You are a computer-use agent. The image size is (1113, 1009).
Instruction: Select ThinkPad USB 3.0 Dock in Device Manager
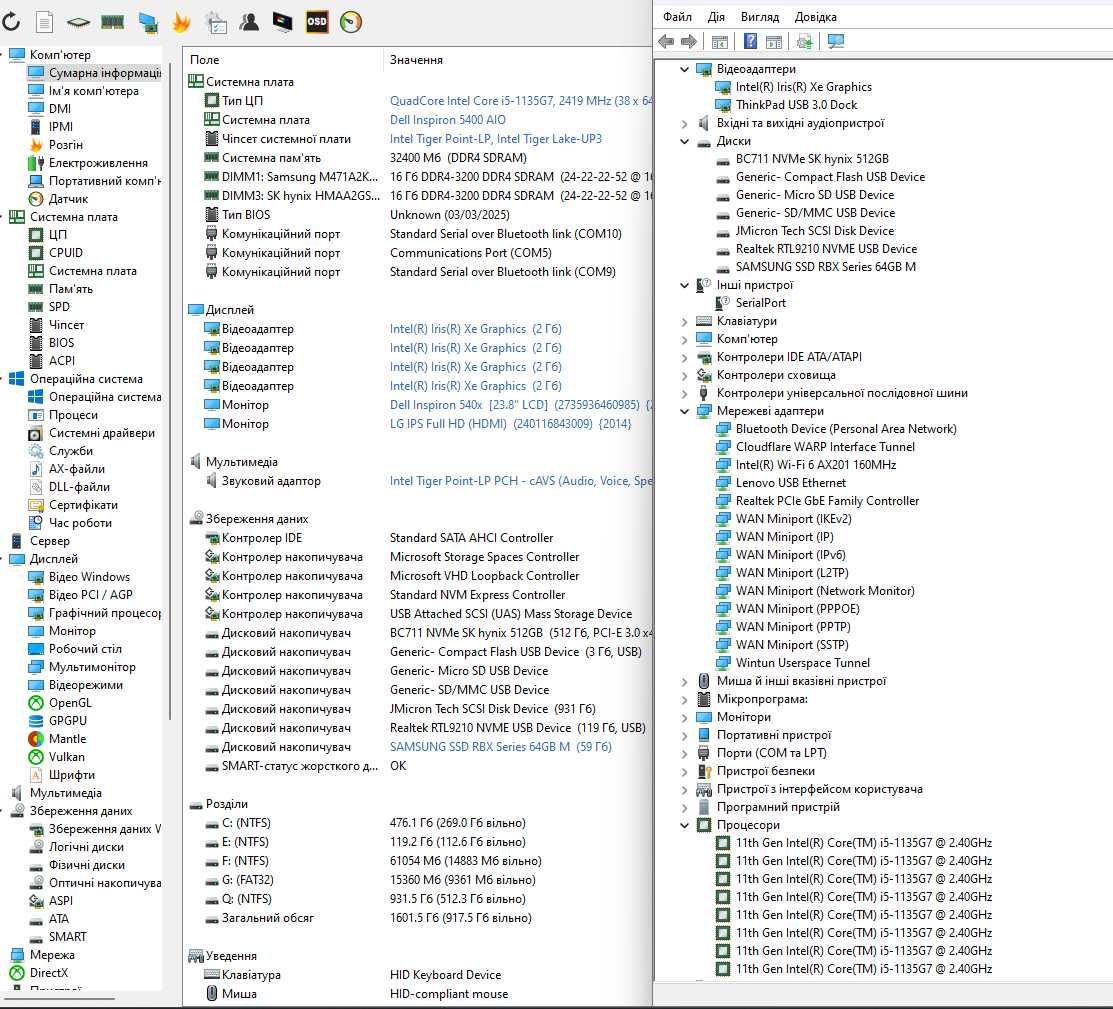(796, 105)
